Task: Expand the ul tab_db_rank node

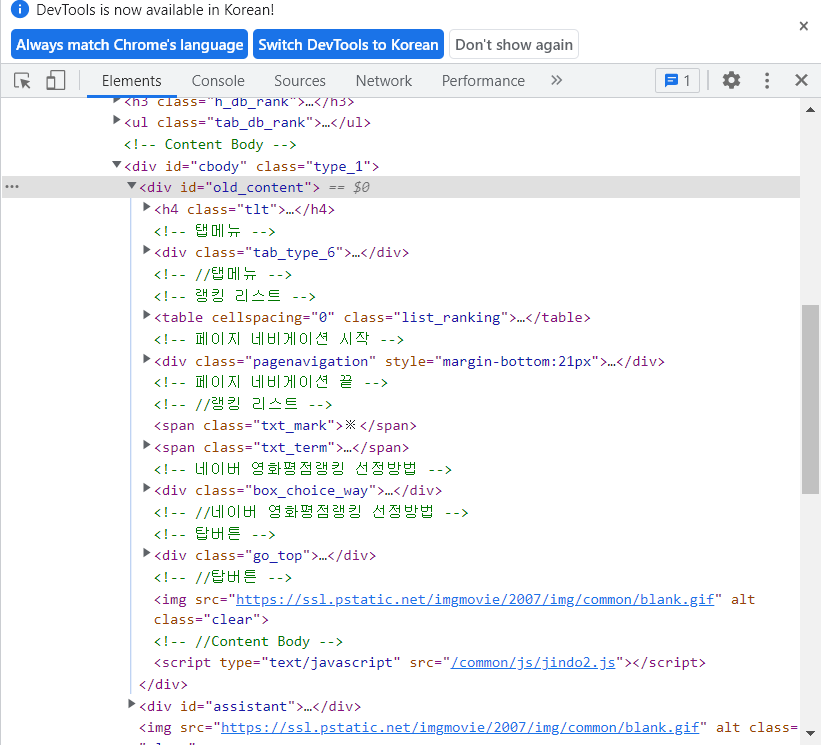Action: coord(117,121)
